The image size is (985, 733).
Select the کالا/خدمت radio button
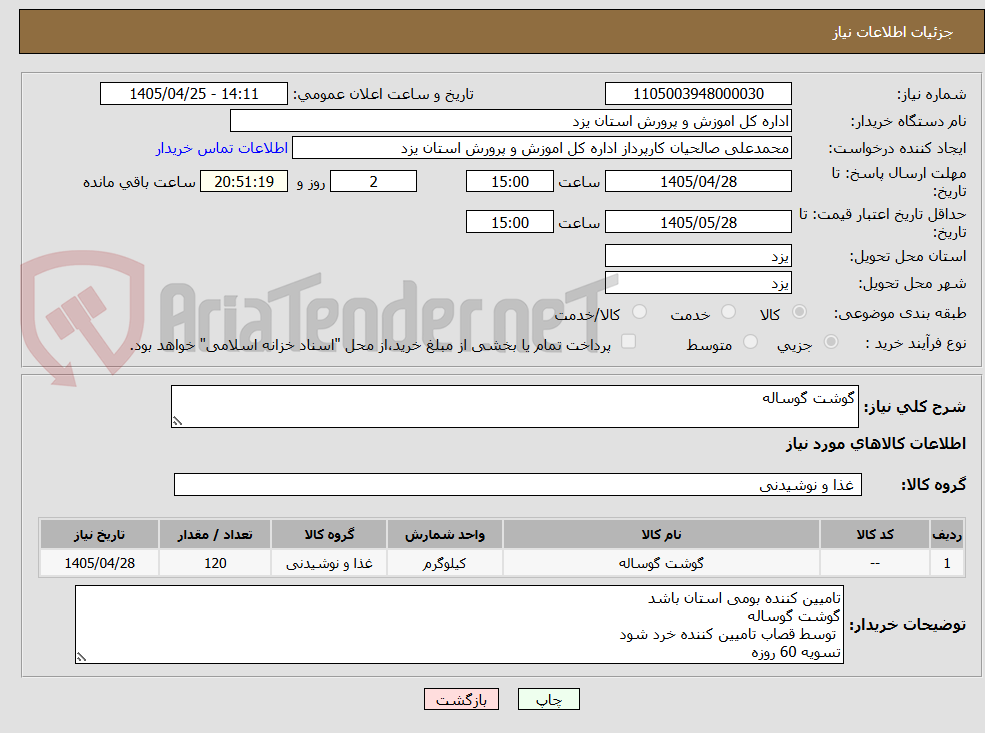639,312
